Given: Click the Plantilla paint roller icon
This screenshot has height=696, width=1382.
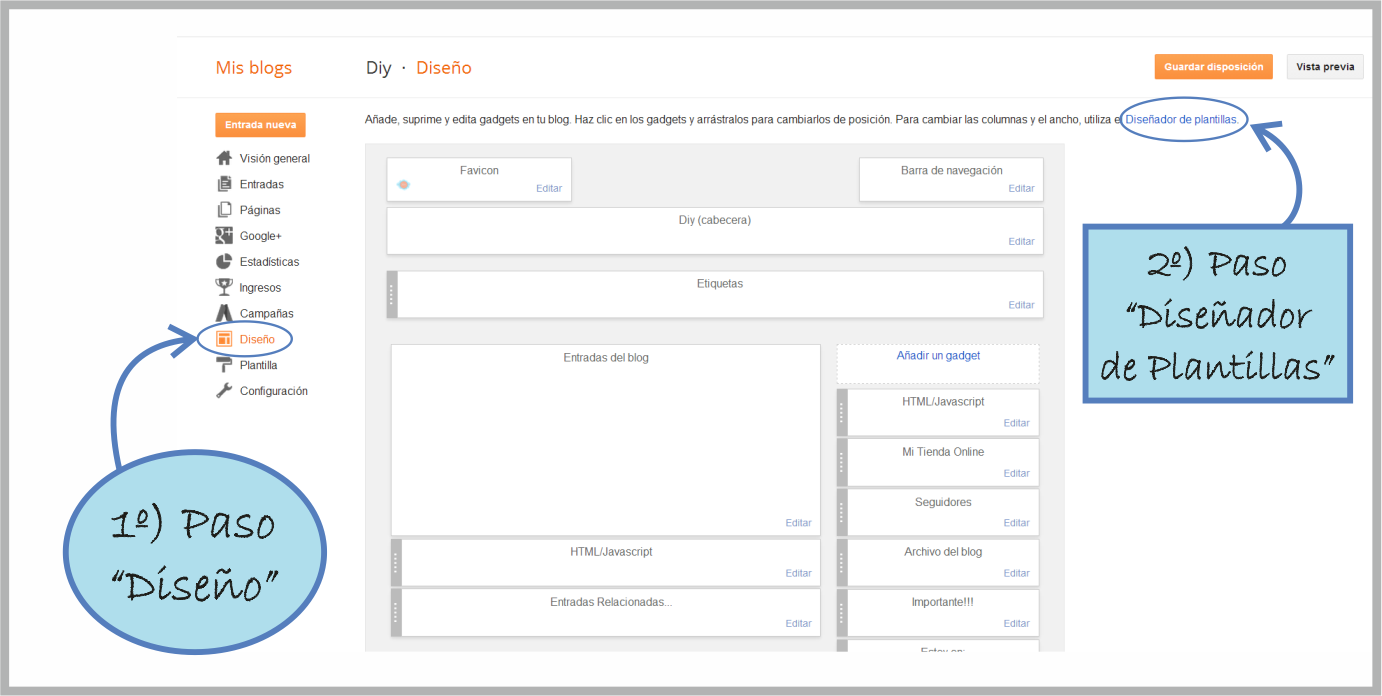Looking at the screenshot, I should (224, 365).
